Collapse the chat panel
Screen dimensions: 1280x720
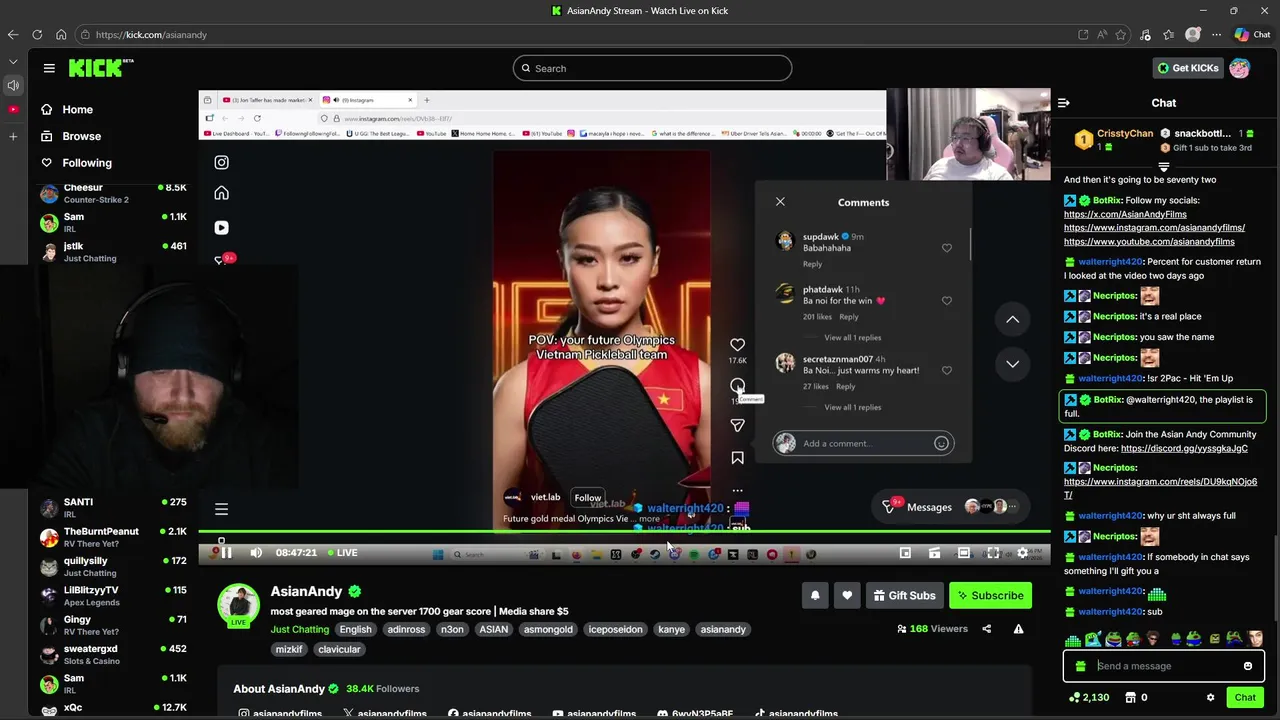1064,103
